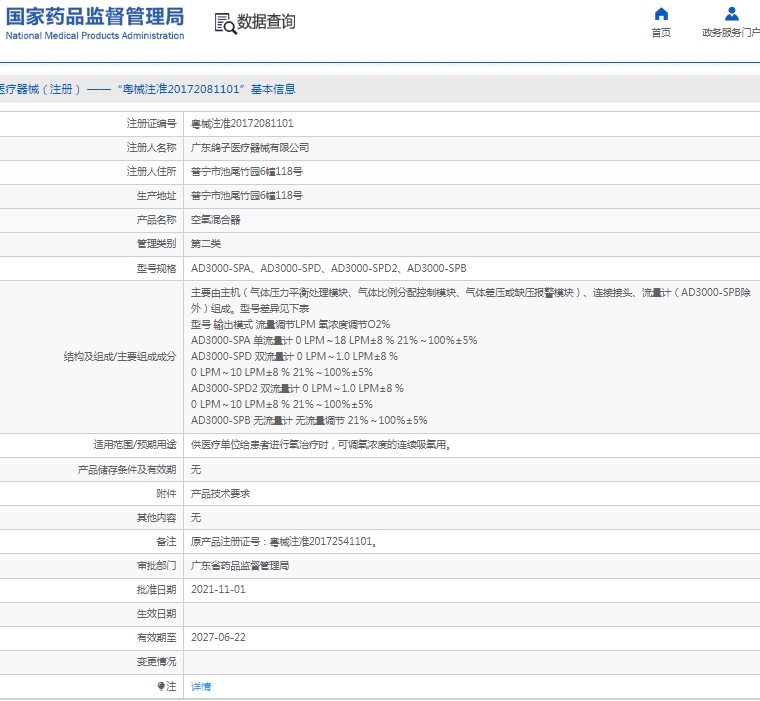Click the bullet icon beside 注
Viewport: 760px width, 701px height.
(x=160, y=686)
